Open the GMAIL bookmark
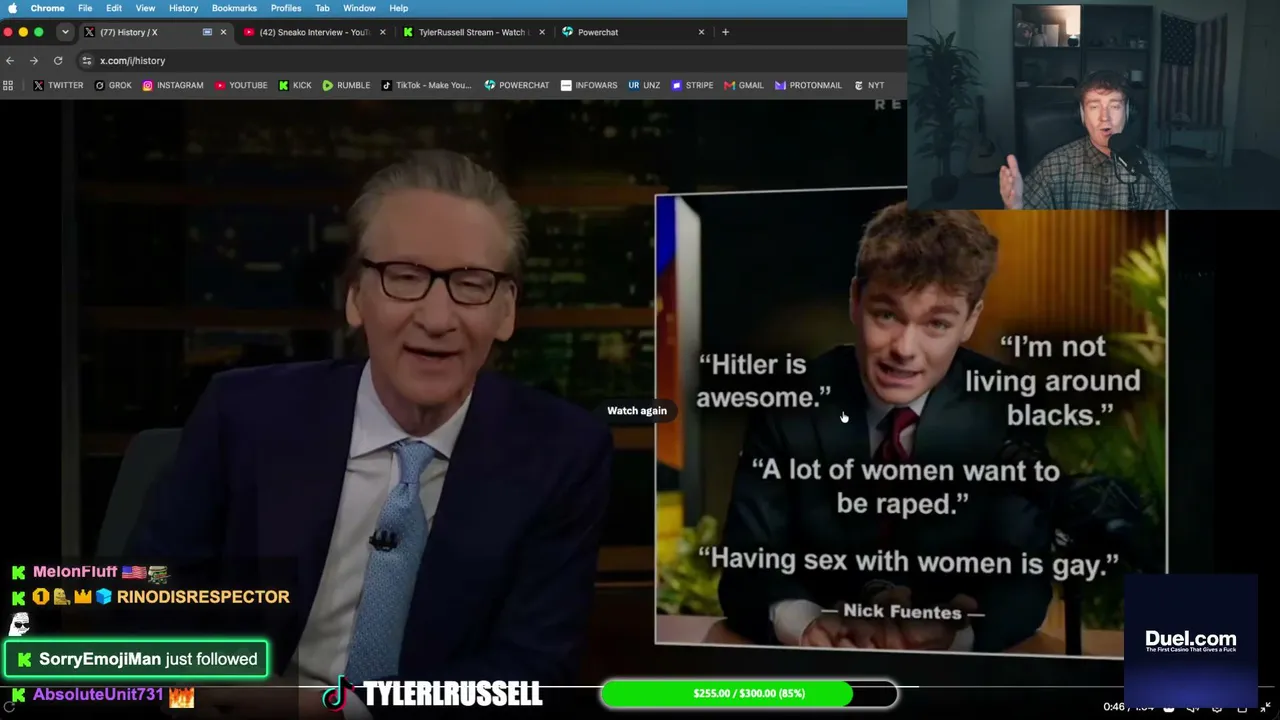This screenshot has width=1280, height=720. click(x=744, y=86)
